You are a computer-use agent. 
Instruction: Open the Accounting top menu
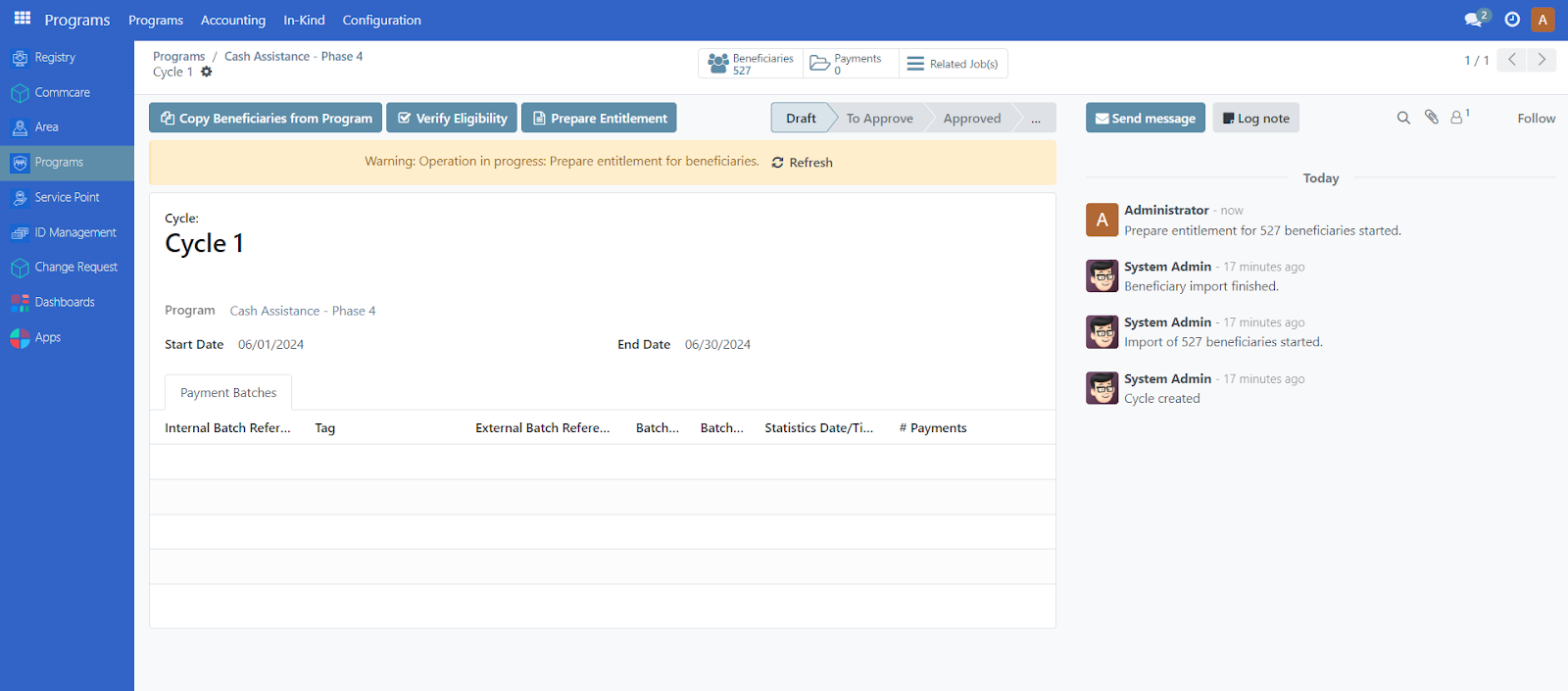click(x=233, y=21)
